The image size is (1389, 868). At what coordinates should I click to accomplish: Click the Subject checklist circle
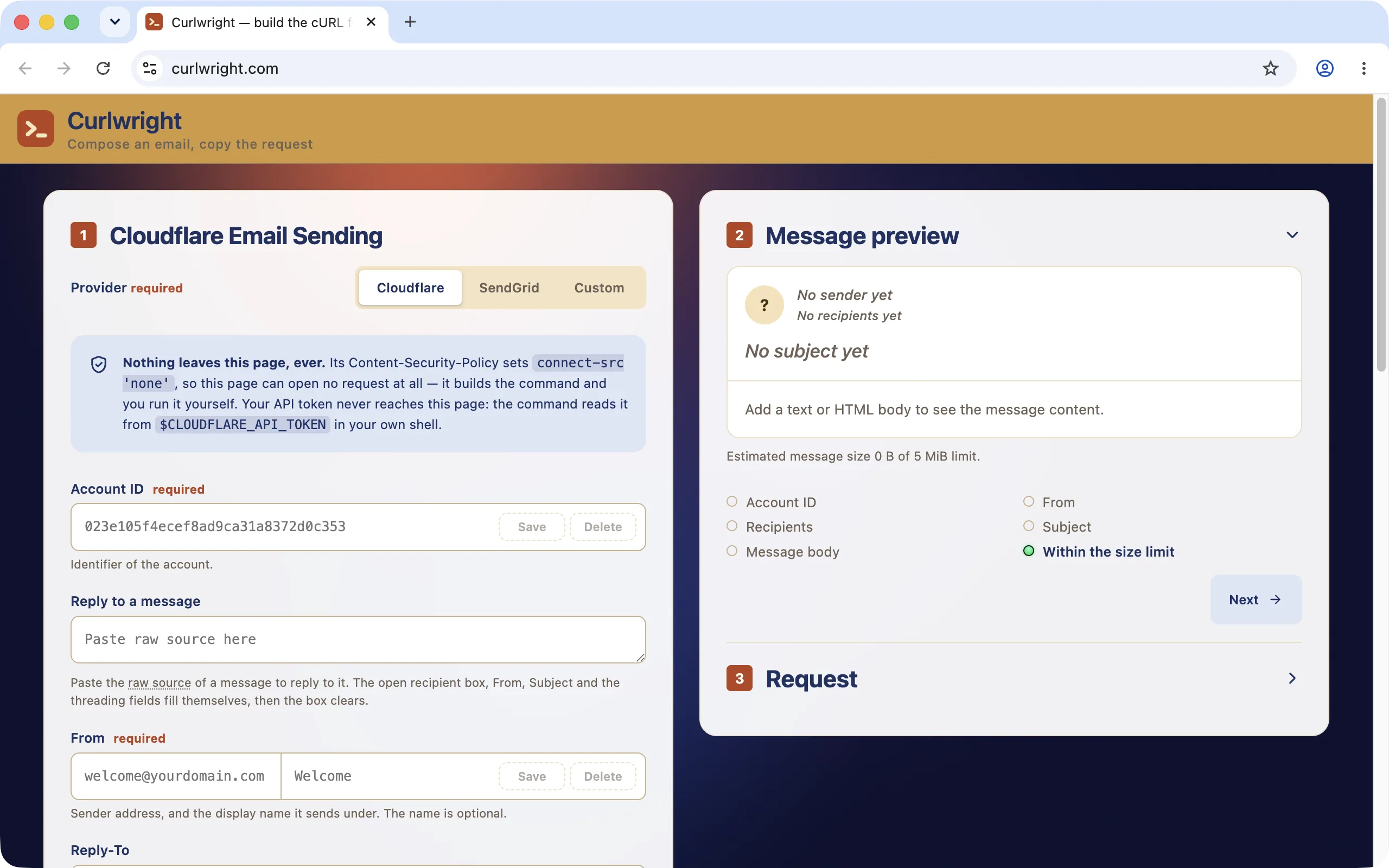pos(1029,526)
